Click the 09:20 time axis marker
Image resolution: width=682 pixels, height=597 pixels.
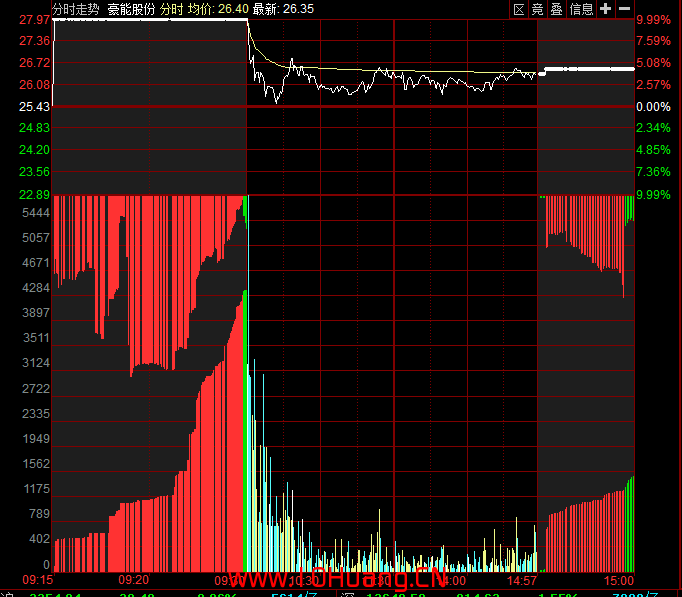[134, 580]
